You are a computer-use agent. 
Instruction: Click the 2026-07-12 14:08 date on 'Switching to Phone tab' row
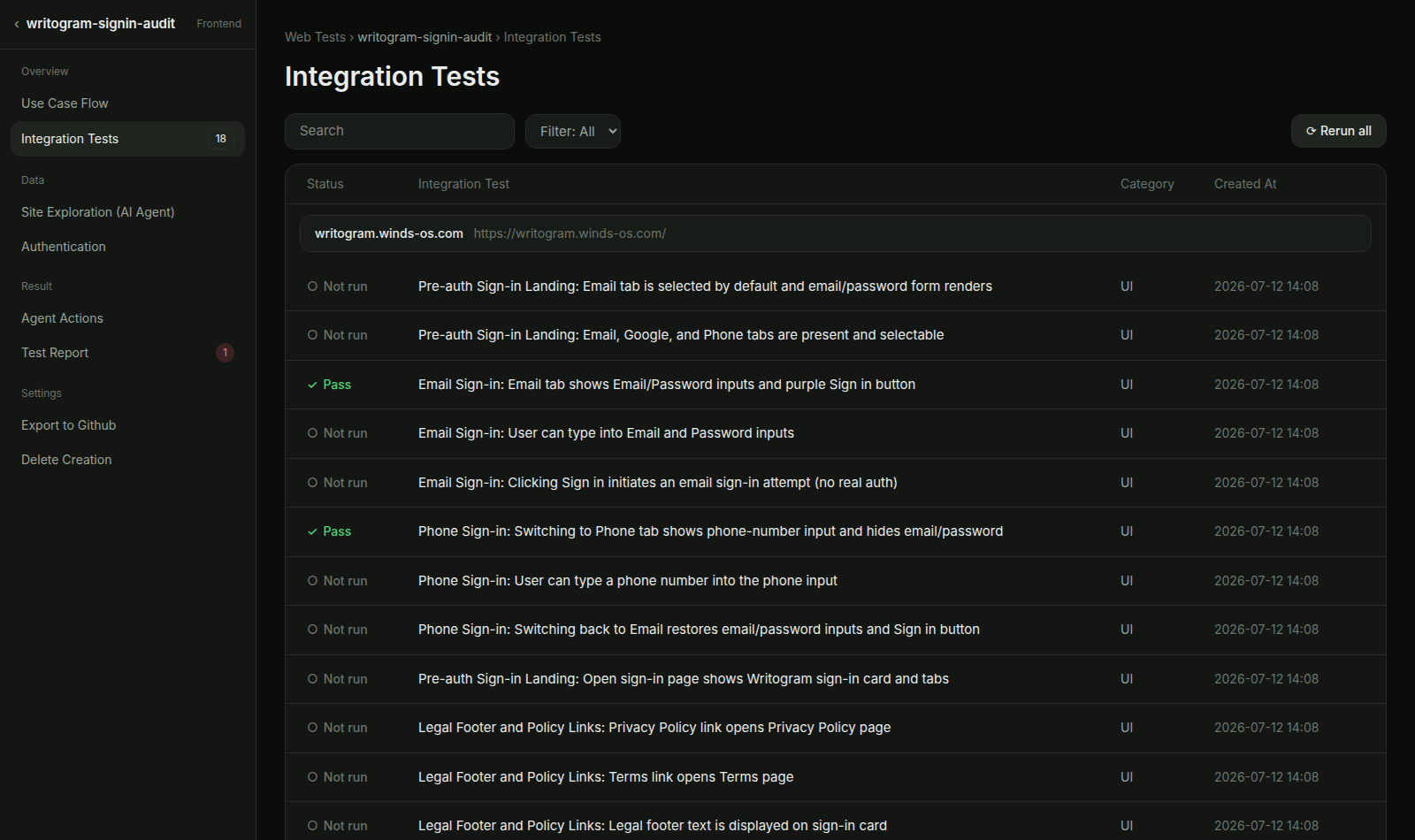tap(1266, 531)
